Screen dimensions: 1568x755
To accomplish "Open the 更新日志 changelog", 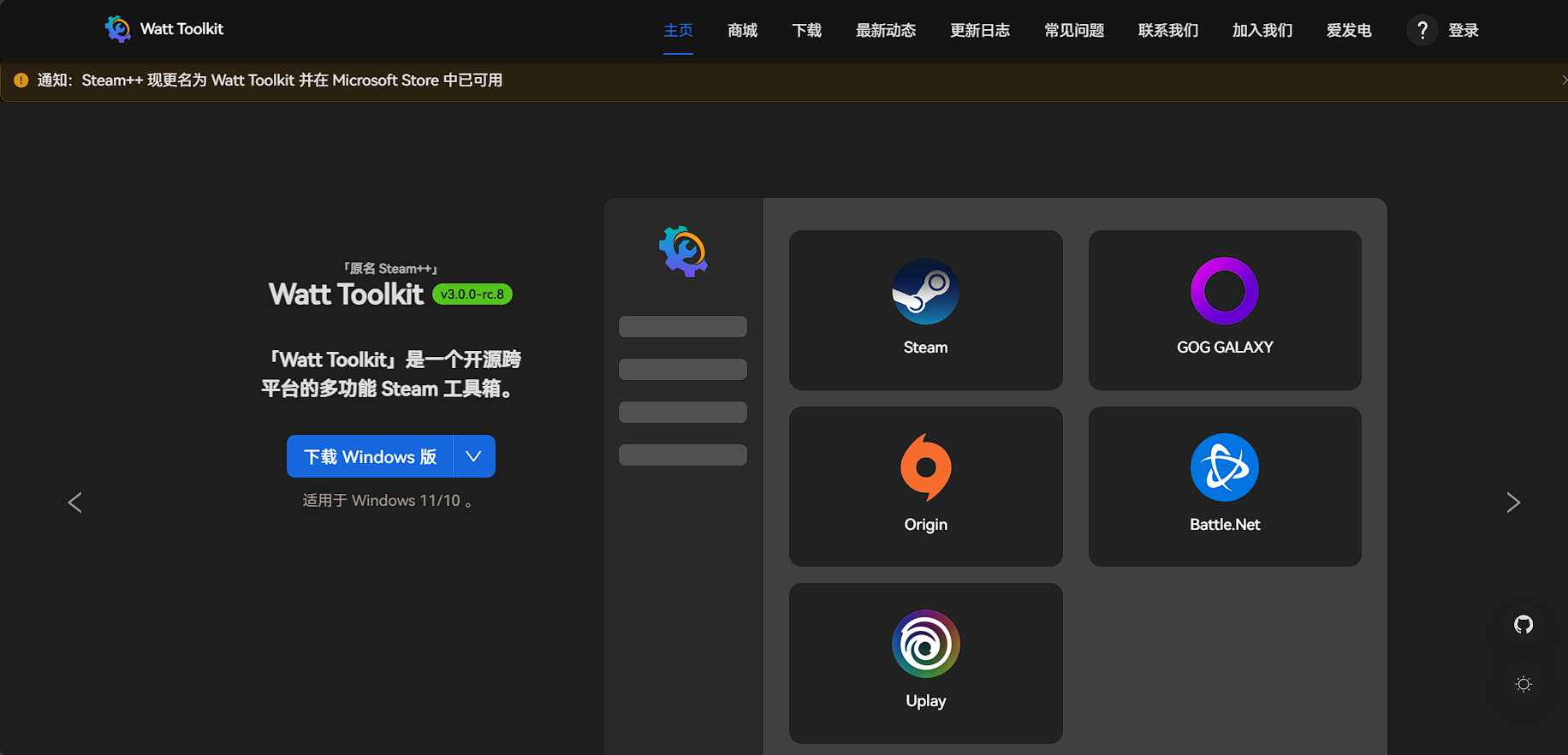I will point(980,31).
